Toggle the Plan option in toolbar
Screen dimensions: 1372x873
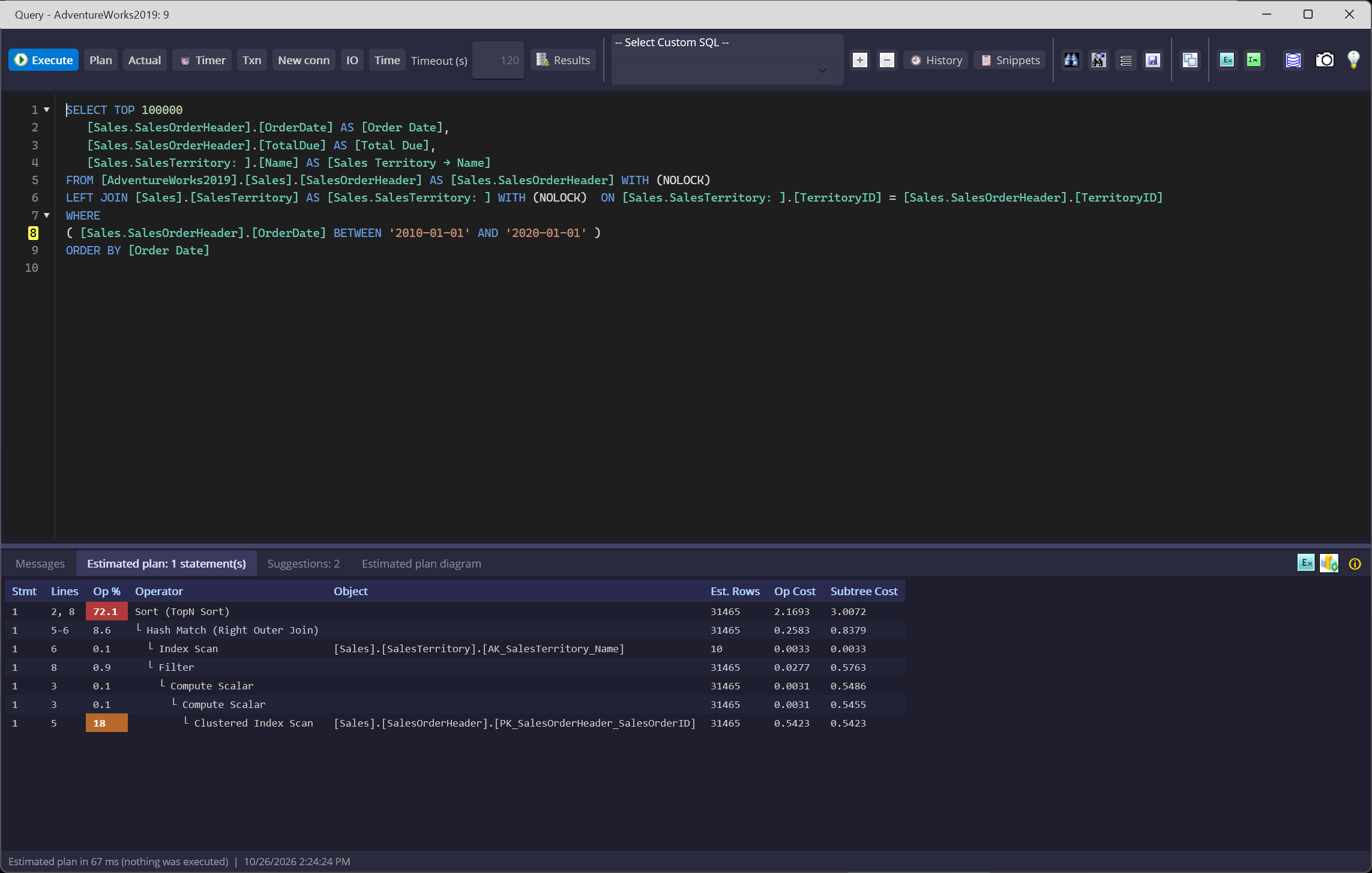101,60
